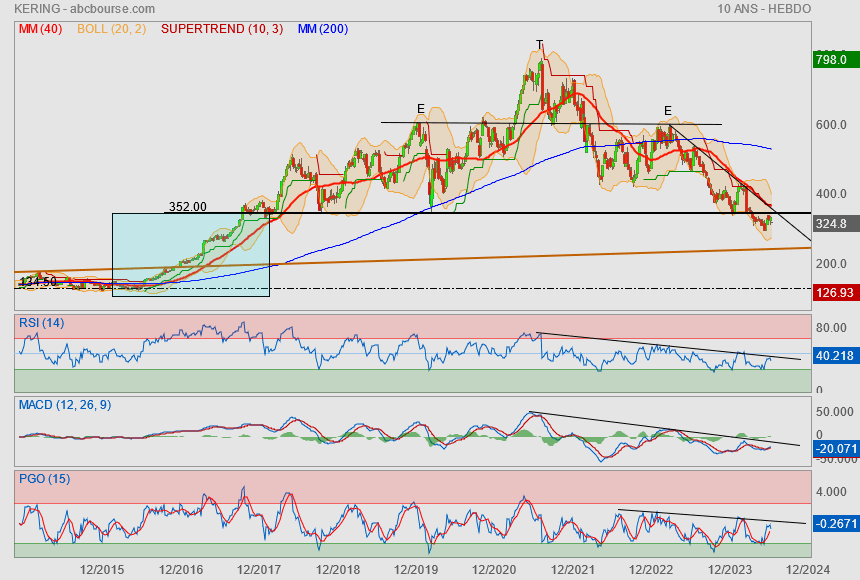Select the "MM (40)" legend label
860x580 pixels.
point(41,29)
